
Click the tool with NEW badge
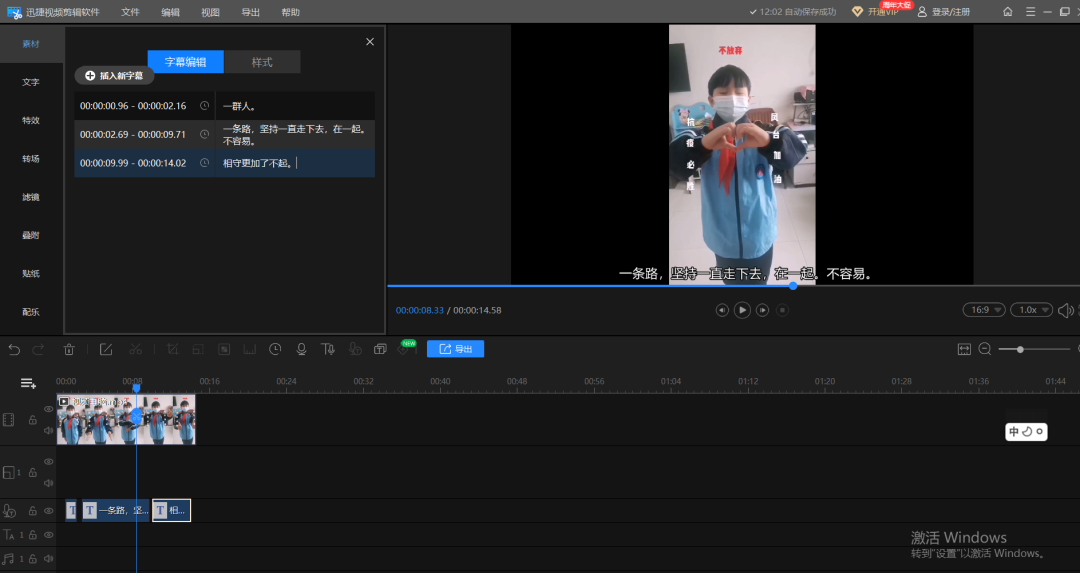tap(405, 348)
